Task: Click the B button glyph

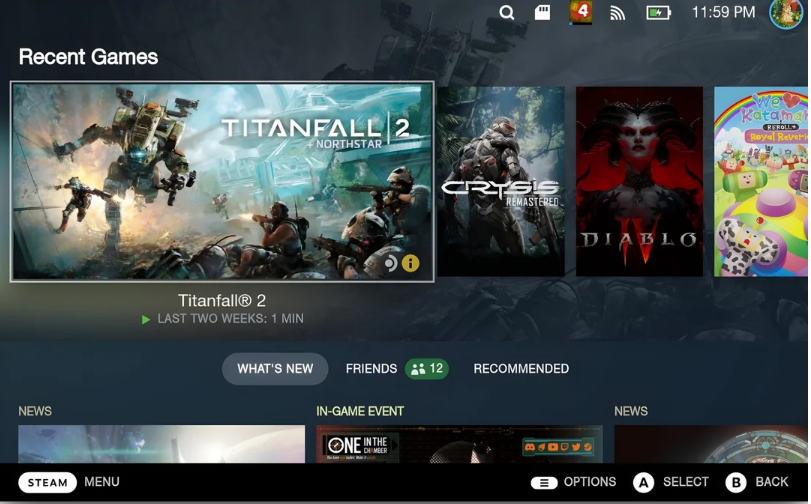Action: tap(735, 483)
